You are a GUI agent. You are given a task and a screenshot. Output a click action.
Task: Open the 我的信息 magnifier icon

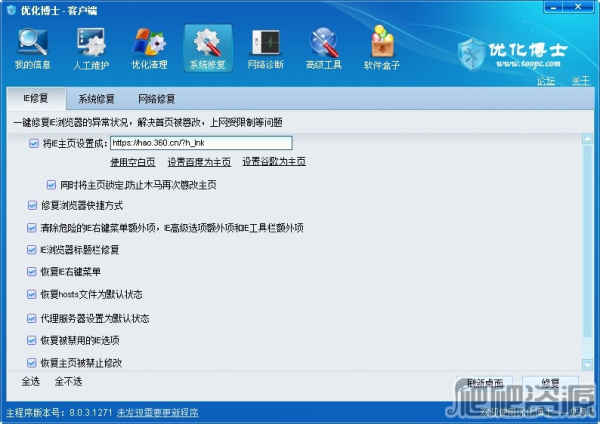point(33,42)
